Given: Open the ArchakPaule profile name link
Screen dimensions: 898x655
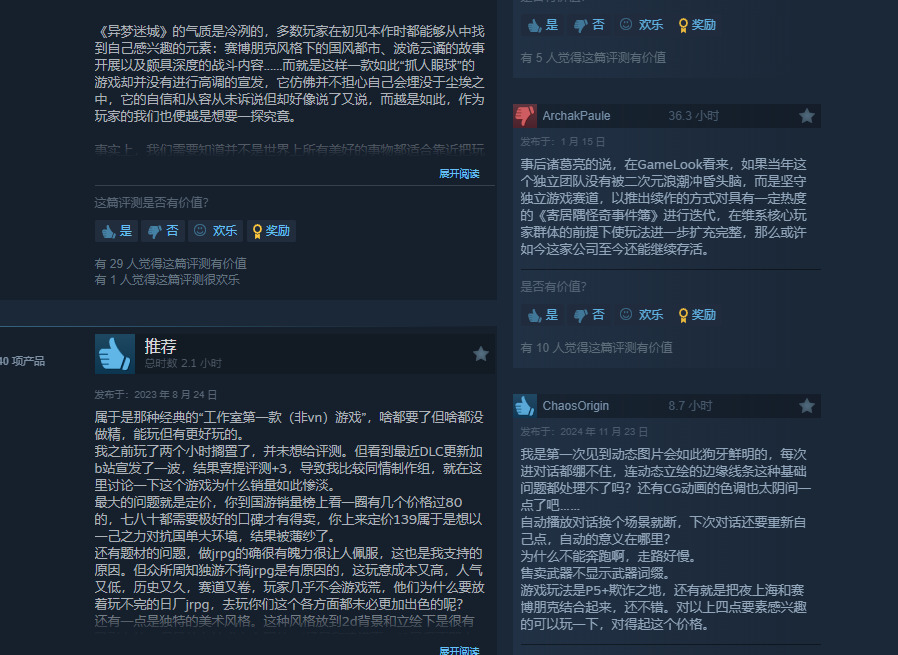Looking at the screenshot, I should click(x=576, y=116).
